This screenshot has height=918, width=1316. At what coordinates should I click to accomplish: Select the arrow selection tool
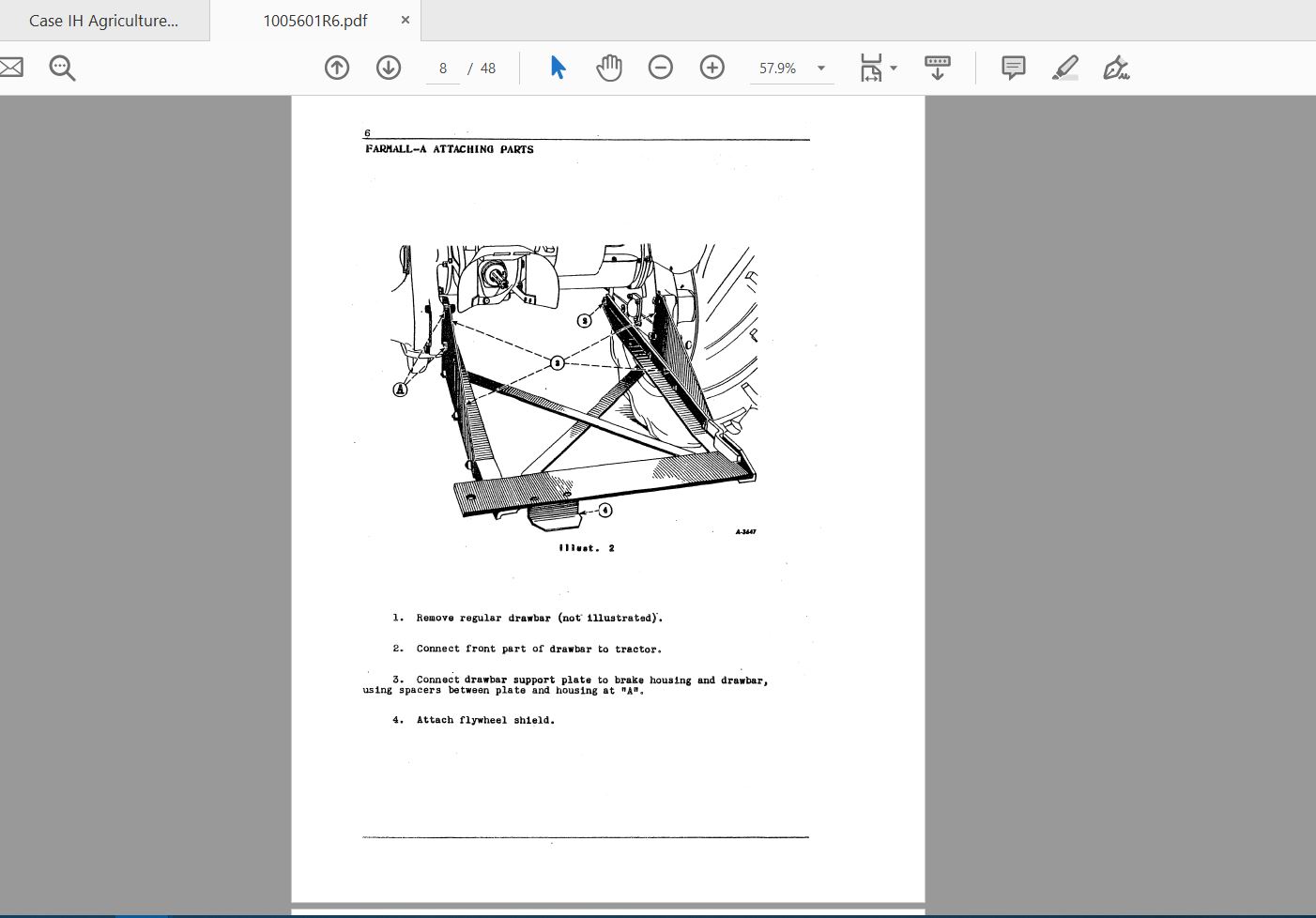point(558,68)
